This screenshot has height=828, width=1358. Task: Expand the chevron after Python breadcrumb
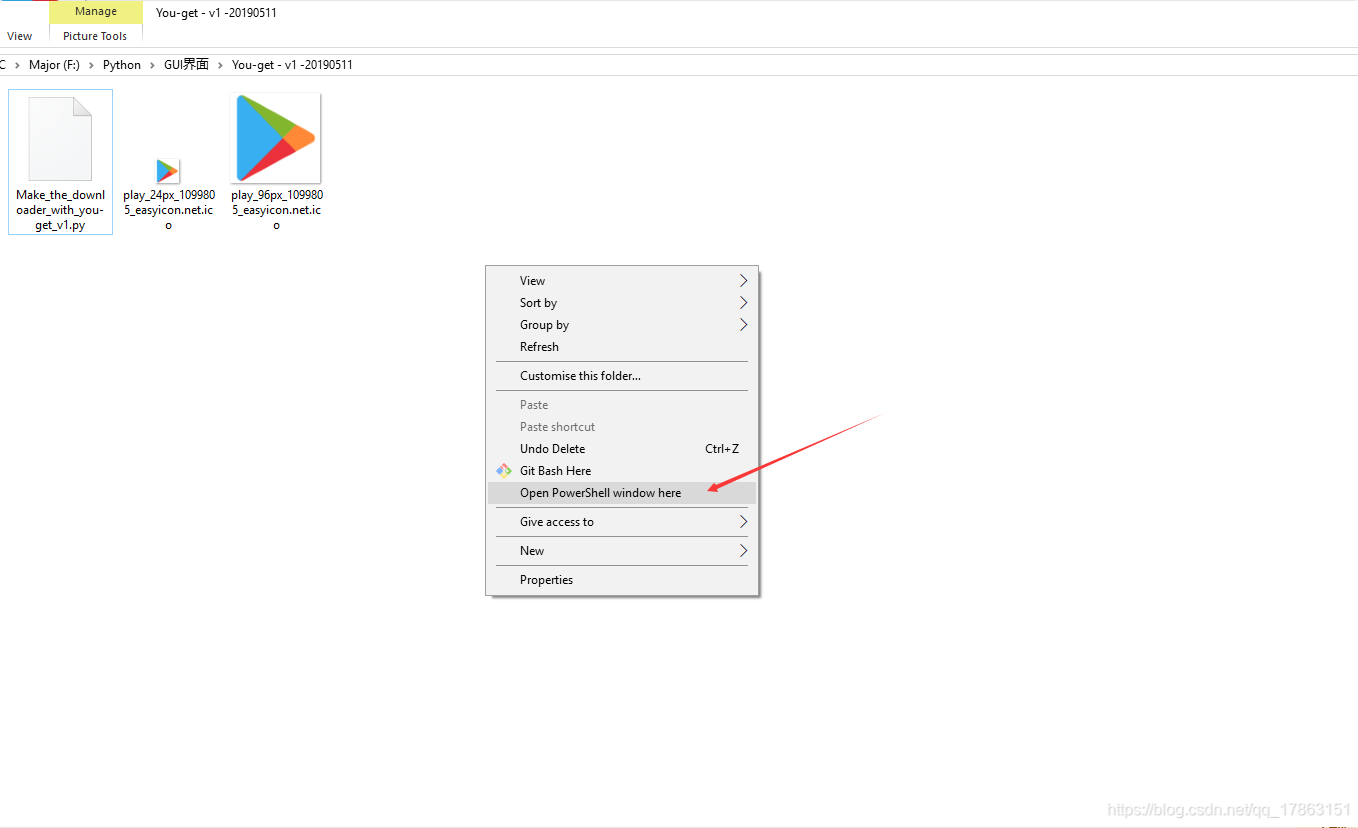tap(152, 65)
